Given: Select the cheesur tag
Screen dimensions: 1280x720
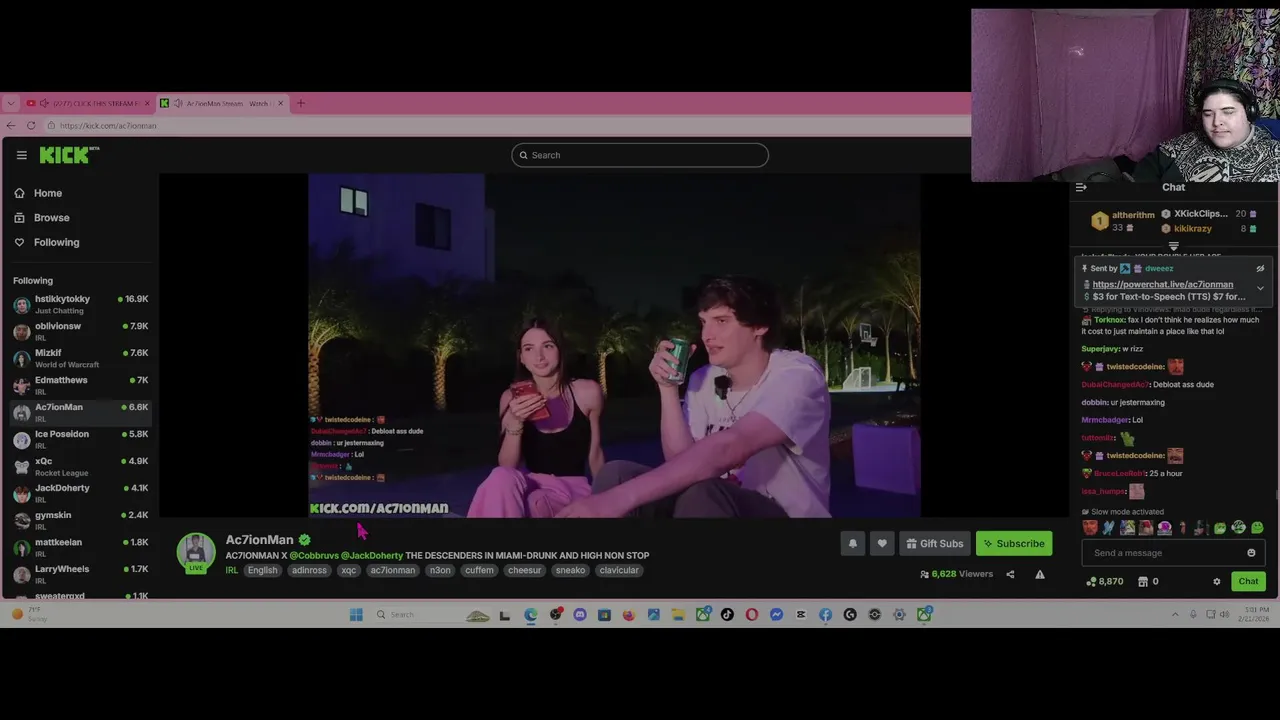Looking at the screenshot, I should 524,570.
